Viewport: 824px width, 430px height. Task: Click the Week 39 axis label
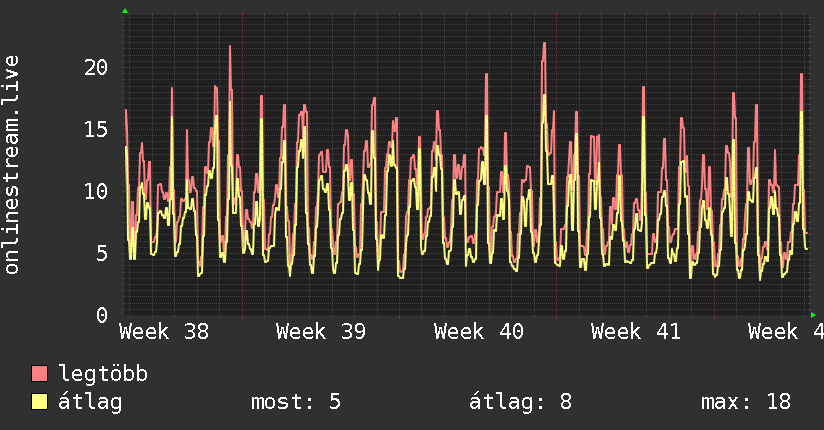click(321, 332)
